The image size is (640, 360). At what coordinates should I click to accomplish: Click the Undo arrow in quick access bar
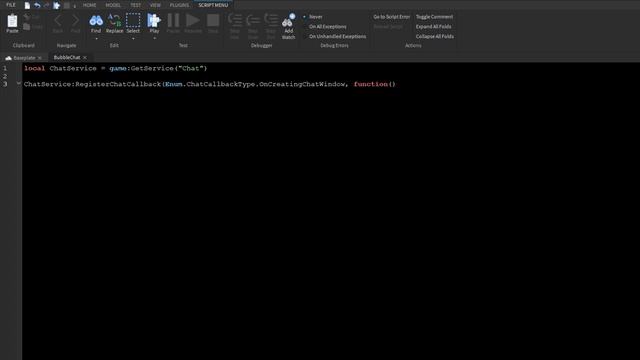click(x=37, y=5)
